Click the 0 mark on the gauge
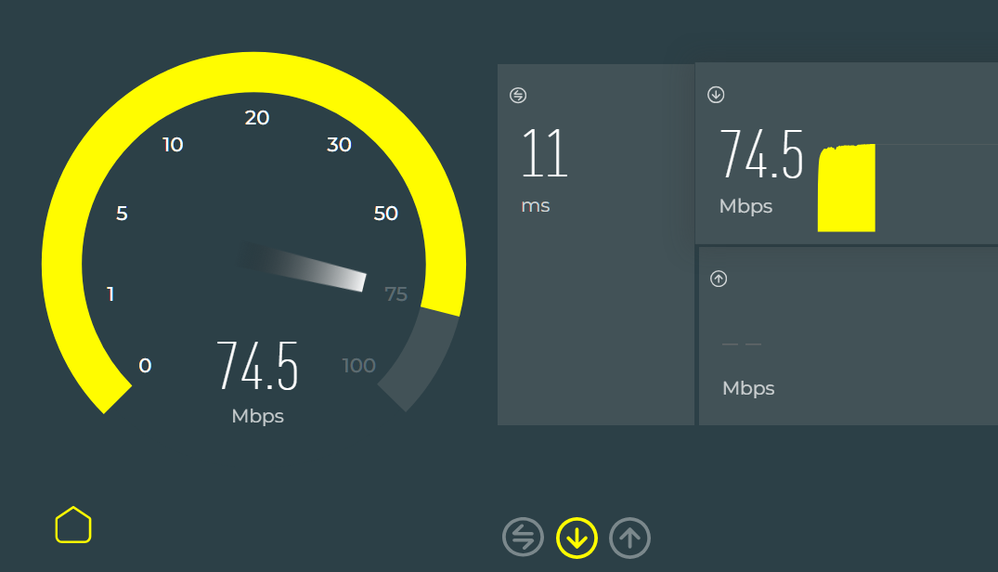Screen dimensions: 998x572 (x=145, y=366)
